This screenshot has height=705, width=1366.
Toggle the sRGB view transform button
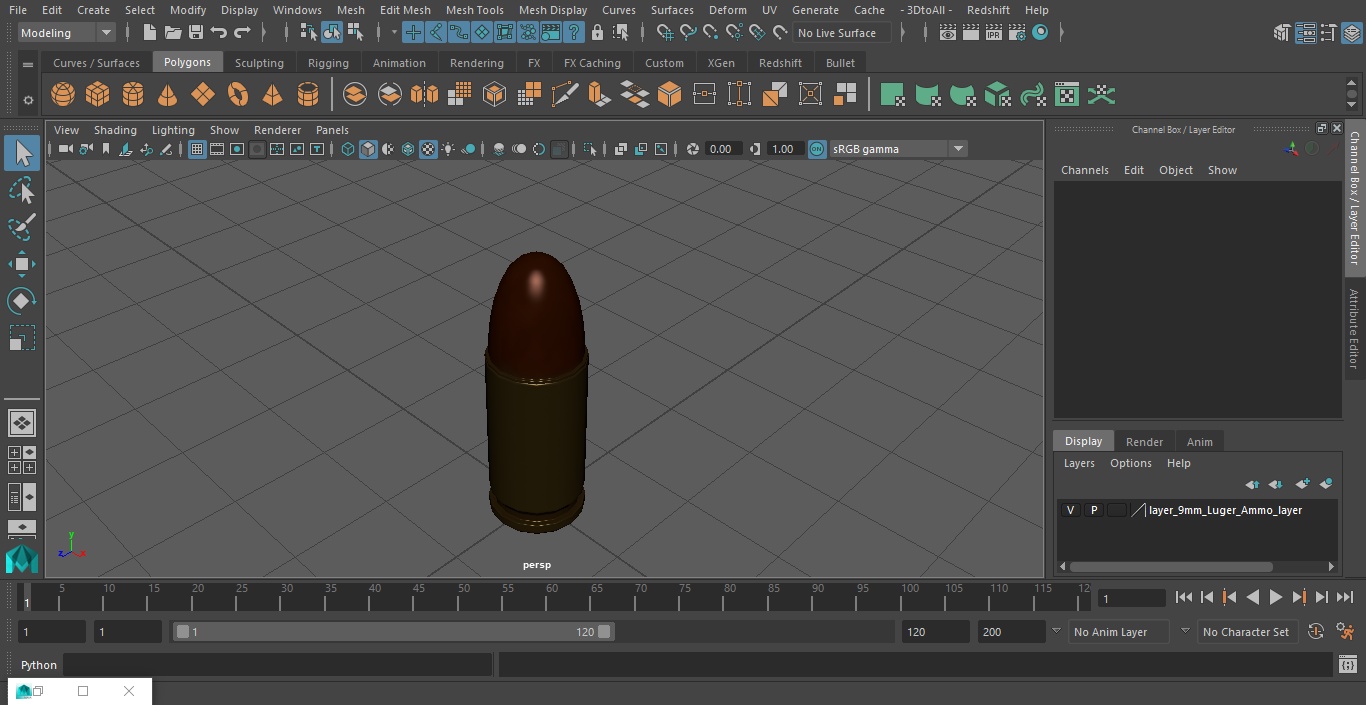[817, 149]
